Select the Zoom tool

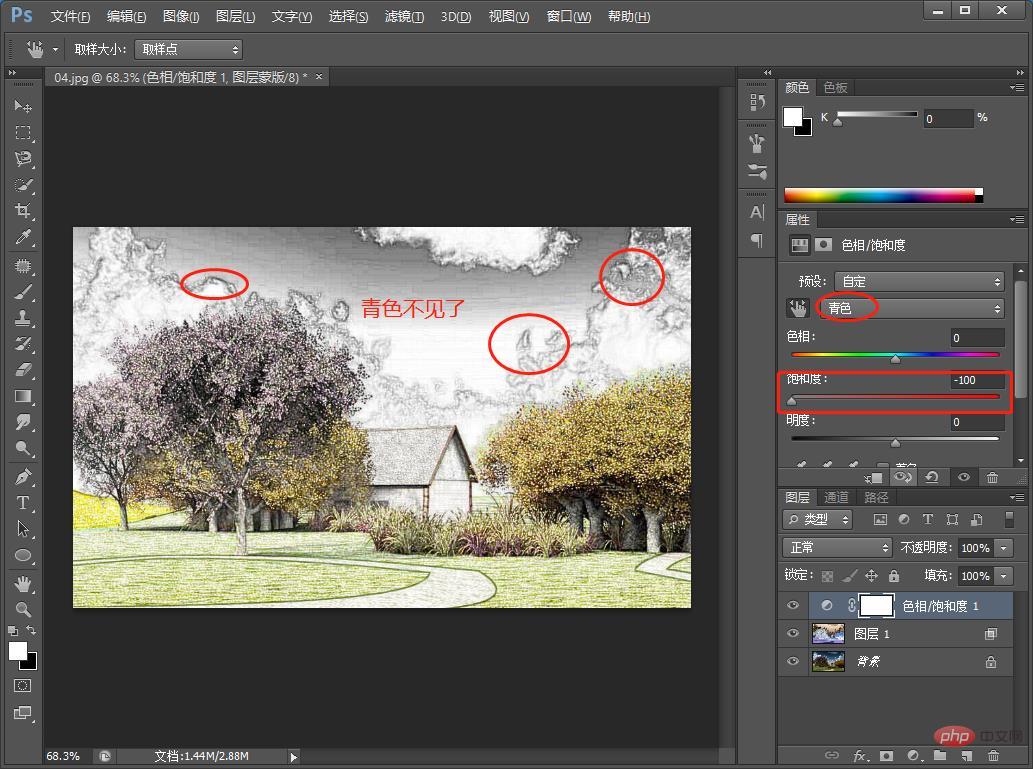(x=23, y=609)
